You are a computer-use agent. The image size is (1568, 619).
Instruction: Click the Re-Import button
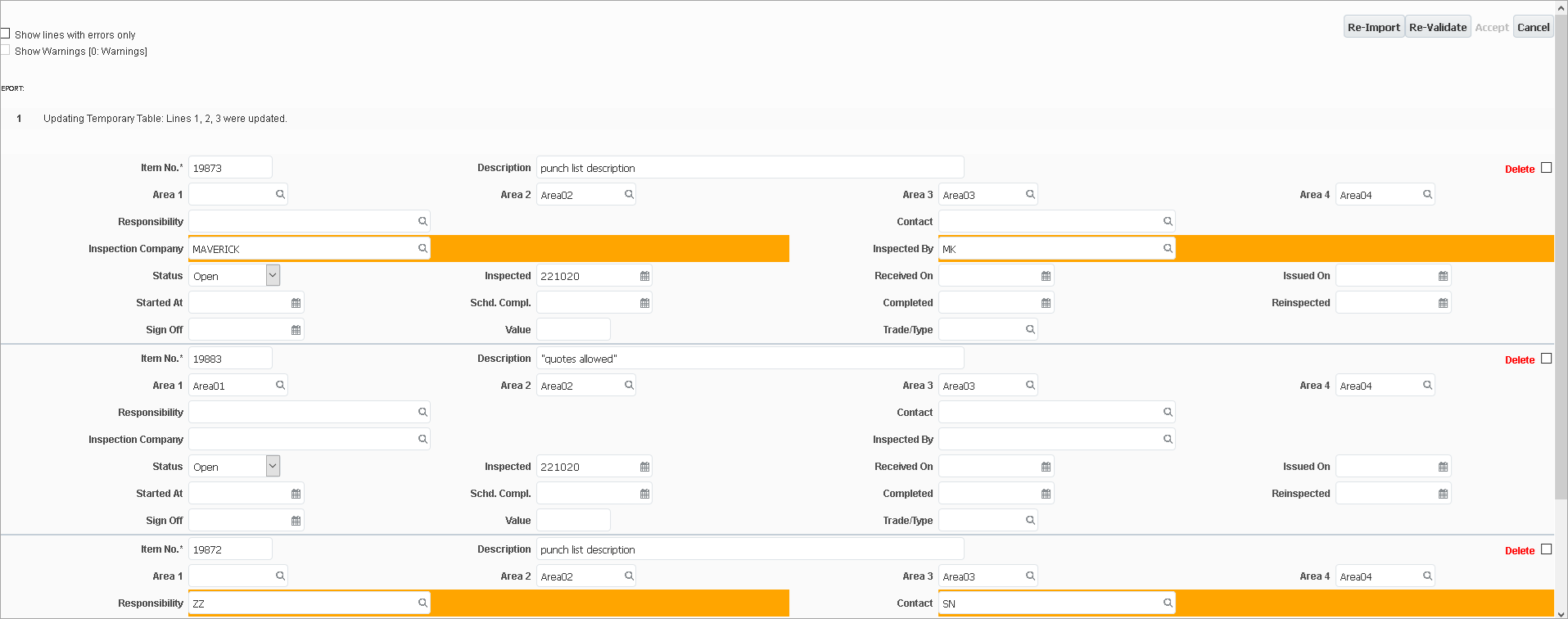click(x=1374, y=27)
